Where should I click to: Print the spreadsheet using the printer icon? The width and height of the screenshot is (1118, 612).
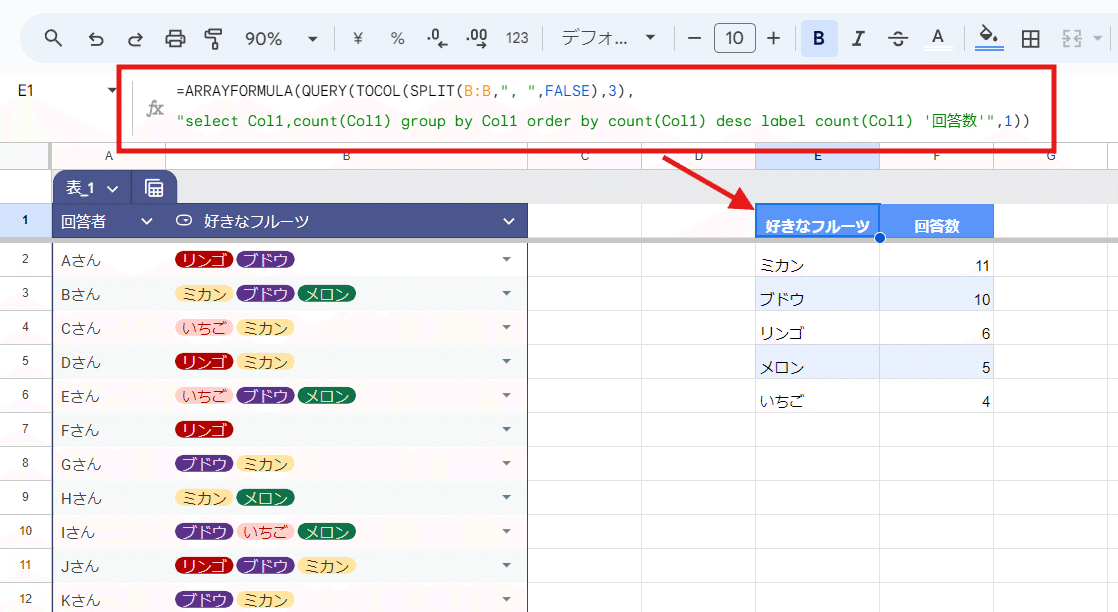pyautogui.click(x=175, y=39)
